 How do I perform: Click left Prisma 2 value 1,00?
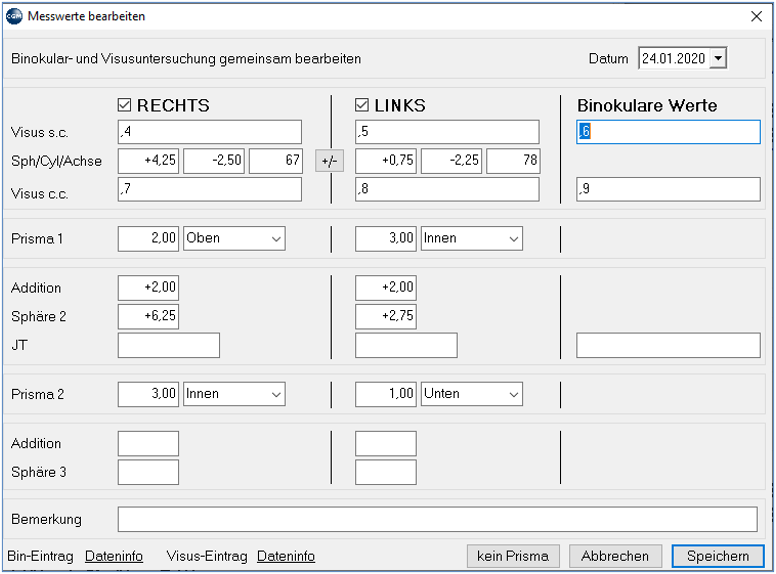(386, 394)
